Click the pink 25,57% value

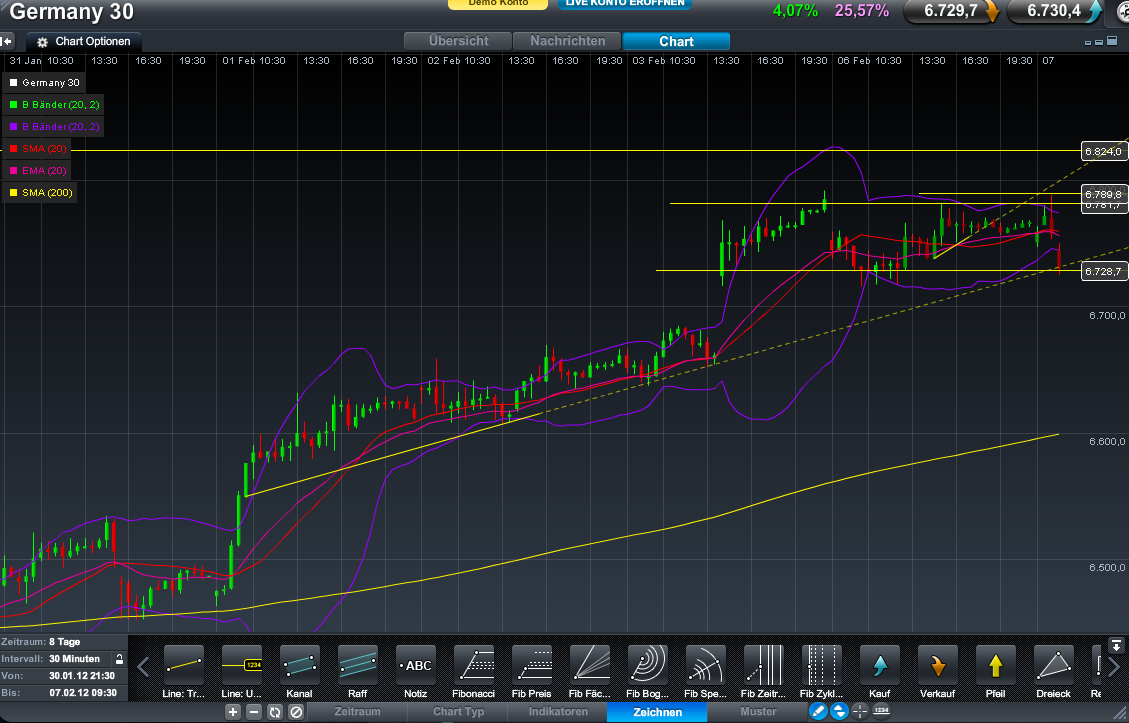[861, 11]
